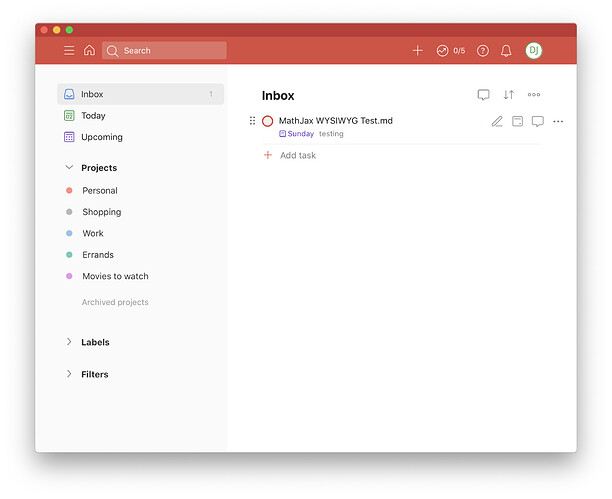This screenshot has width=612, height=499.
Task: Click the Filters heading
Action: pyautogui.click(x=95, y=374)
